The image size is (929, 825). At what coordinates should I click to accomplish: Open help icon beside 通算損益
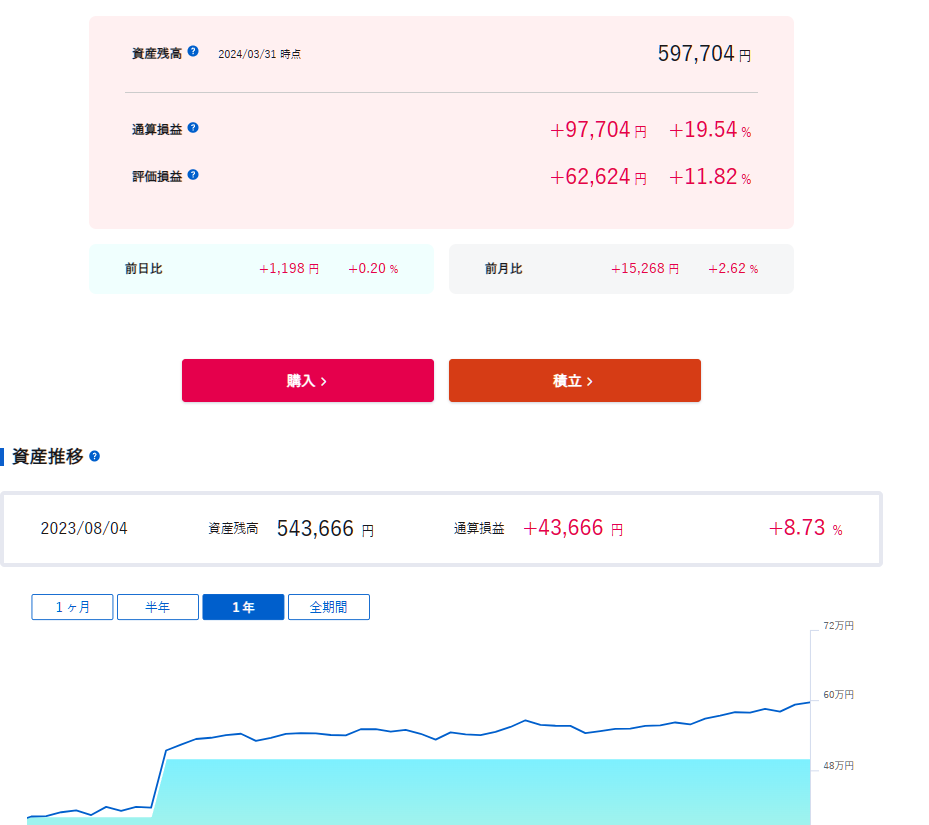point(193,128)
